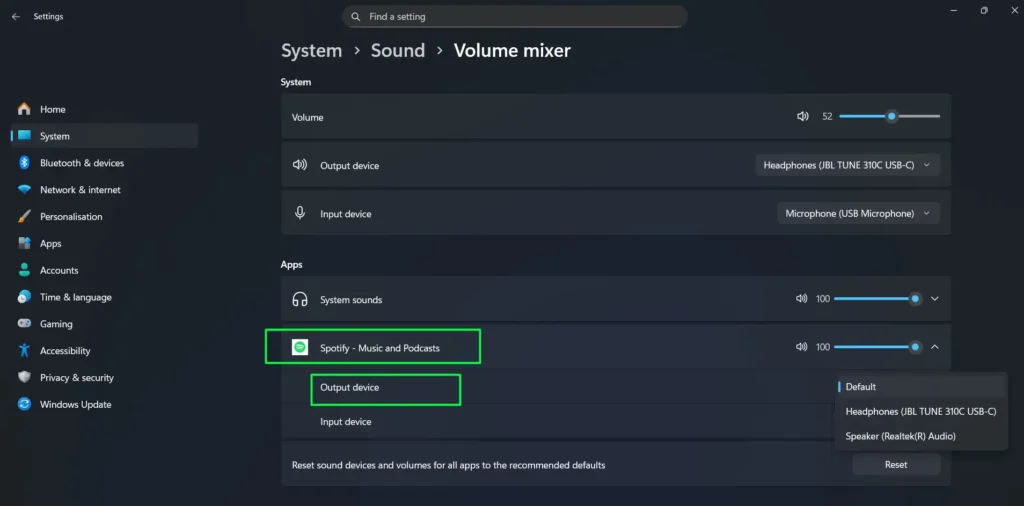Mute Spotify using its speaker icon
This screenshot has width=1024, height=506.
pyautogui.click(x=801, y=347)
